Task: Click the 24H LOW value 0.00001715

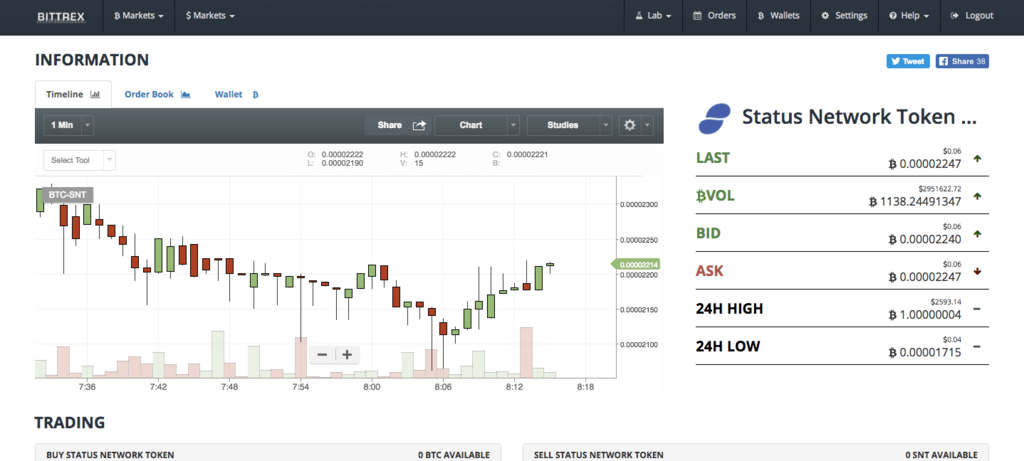Action: pyautogui.click(x=925, y=353)
